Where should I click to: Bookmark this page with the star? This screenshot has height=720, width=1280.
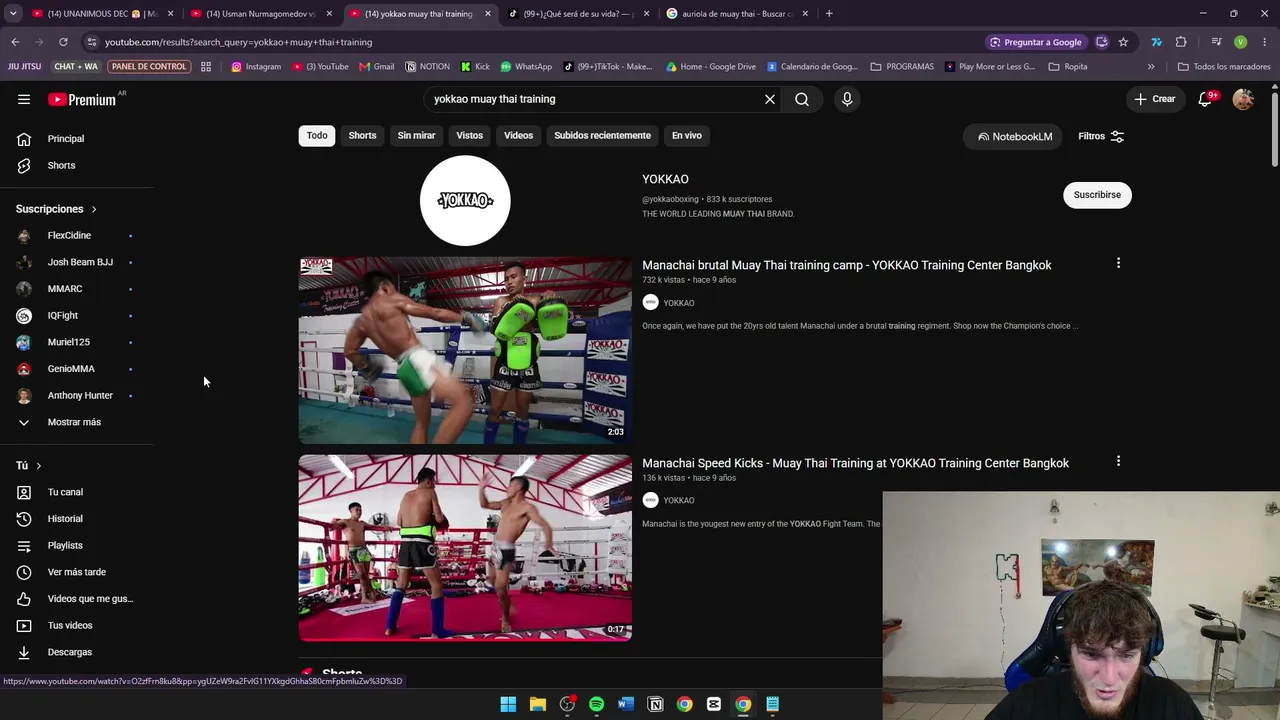[x=1123, y=42]
